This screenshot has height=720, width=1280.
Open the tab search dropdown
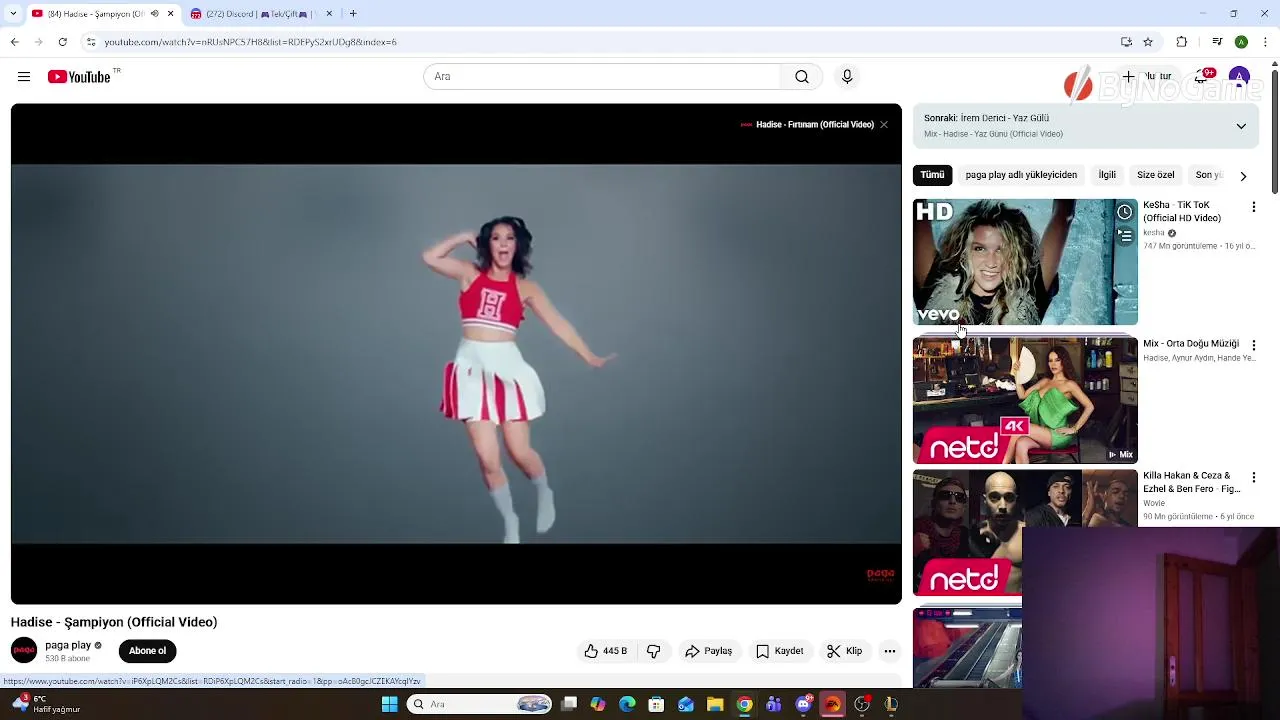14,14
